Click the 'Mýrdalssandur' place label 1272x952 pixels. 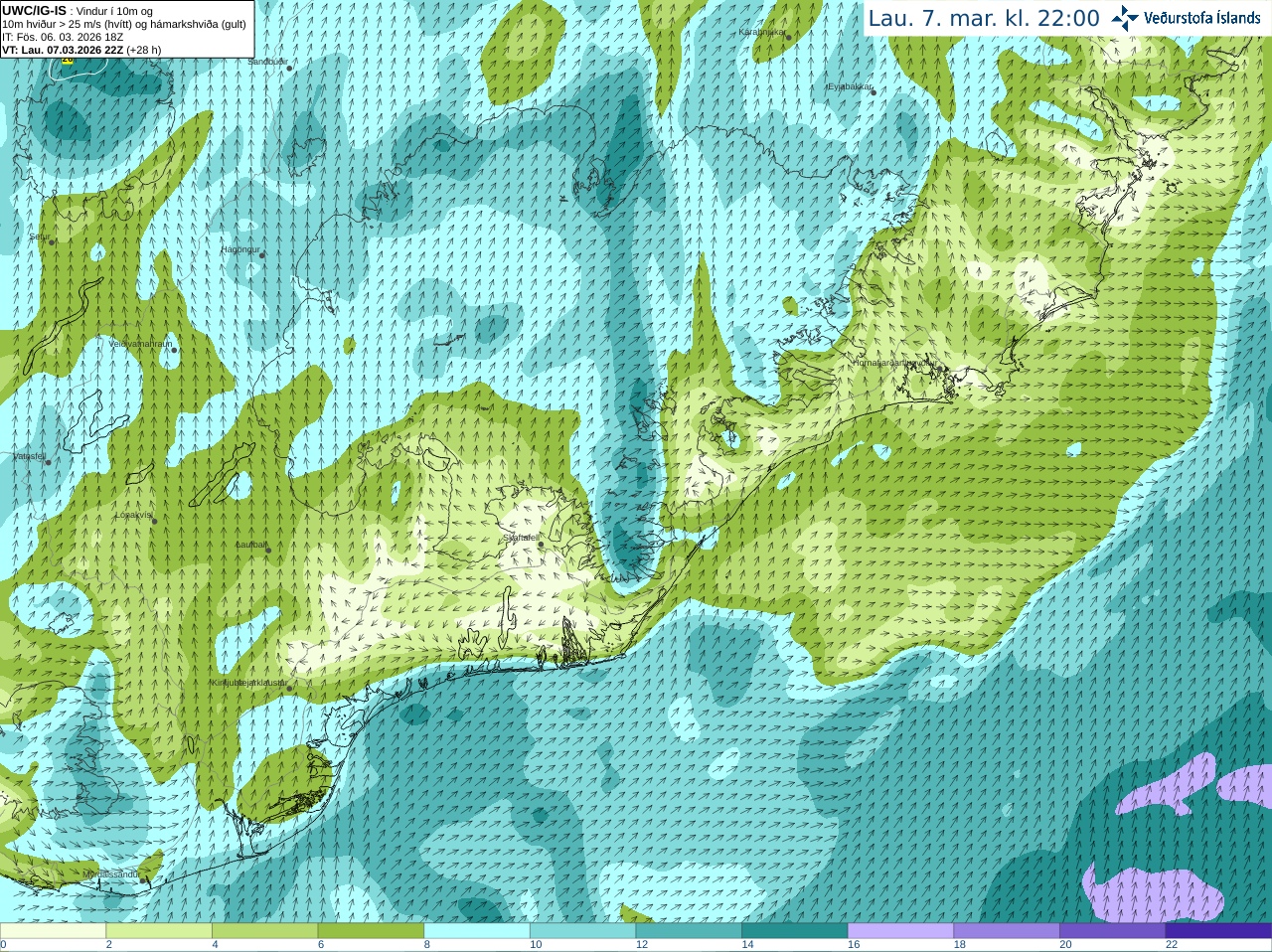click(110, 874)
